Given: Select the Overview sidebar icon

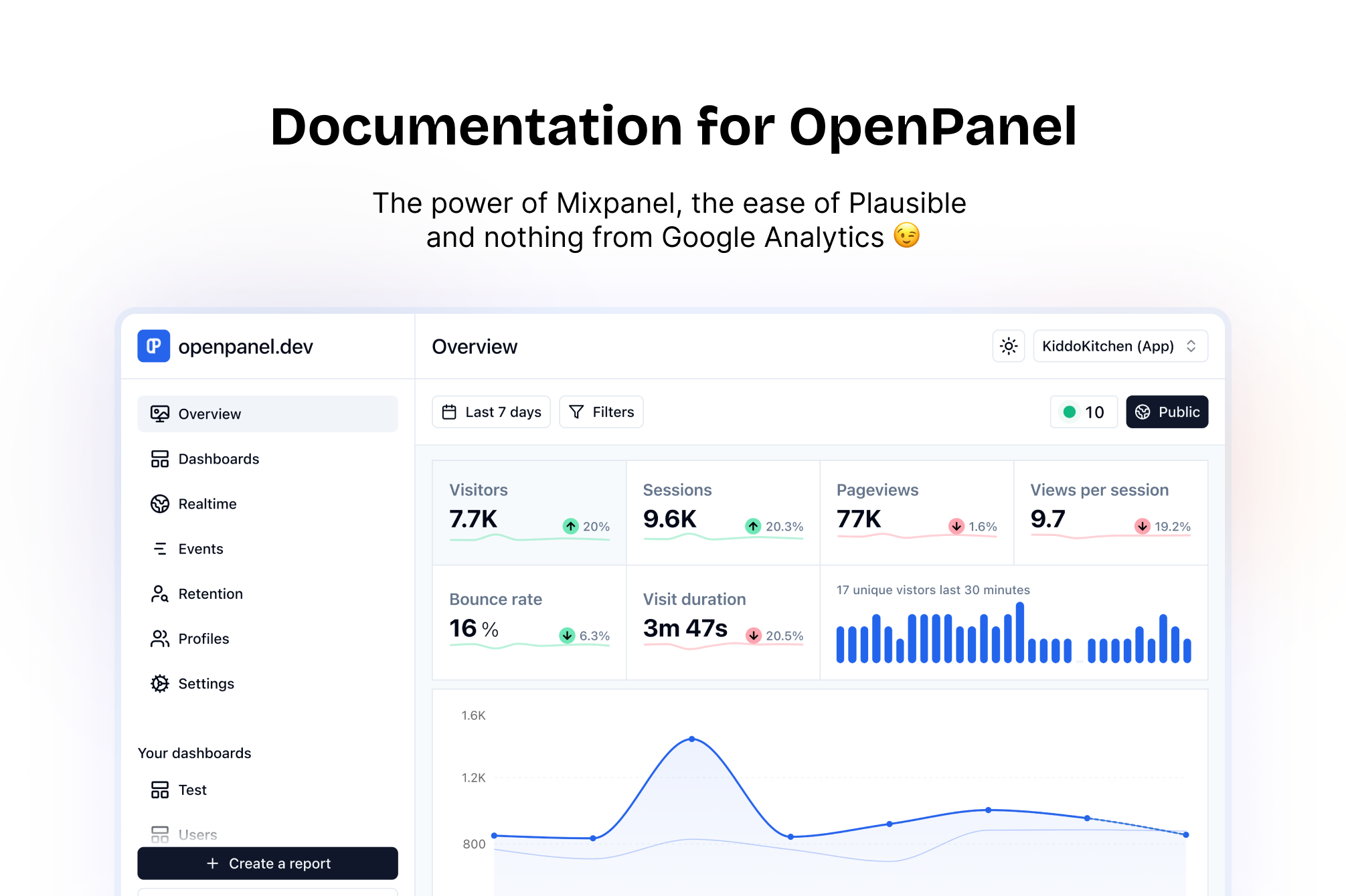Looking at the screenshot, I should [x=159, y=414].
